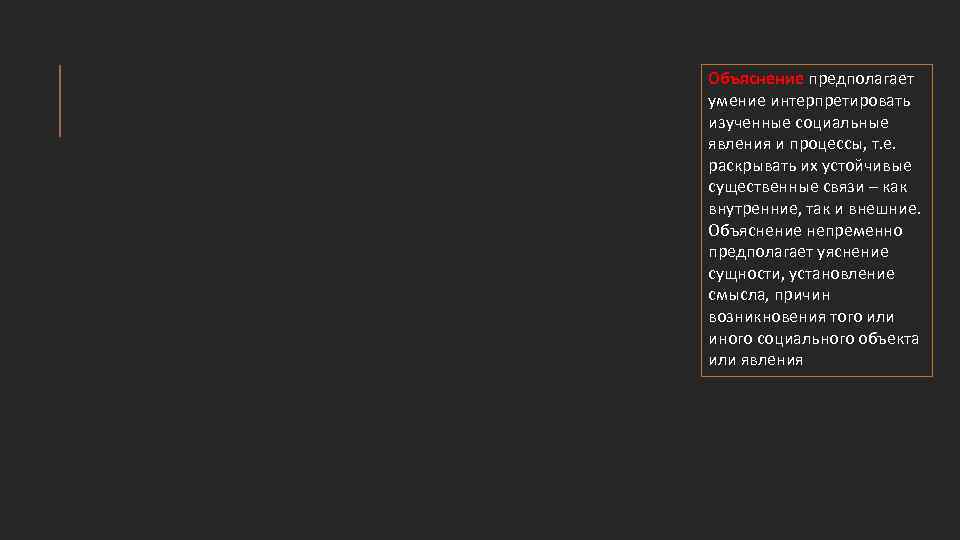Click the text "смысла, причин"
960x540 pixels.
coord(769,295)
